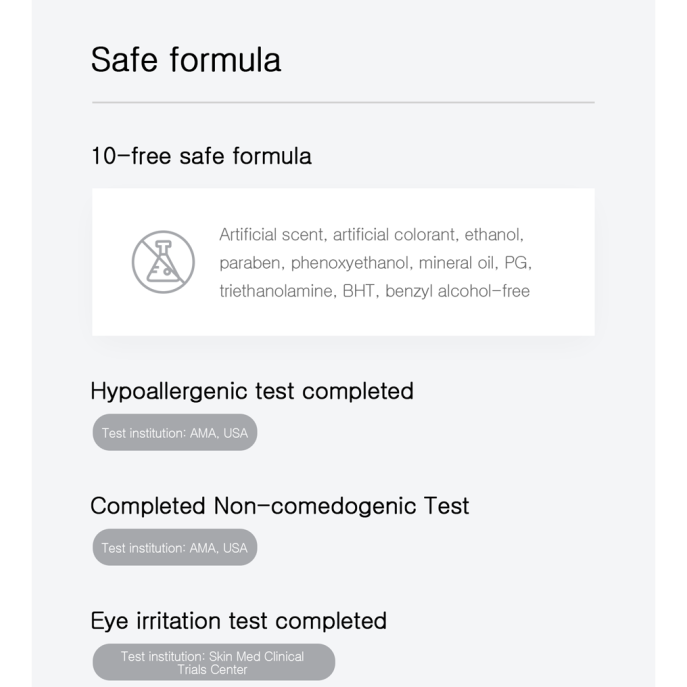This screenshot has width=687, height=687.
Task: Click the Skin Med Clinical Trials Center badge
Action: pos(214,662)
